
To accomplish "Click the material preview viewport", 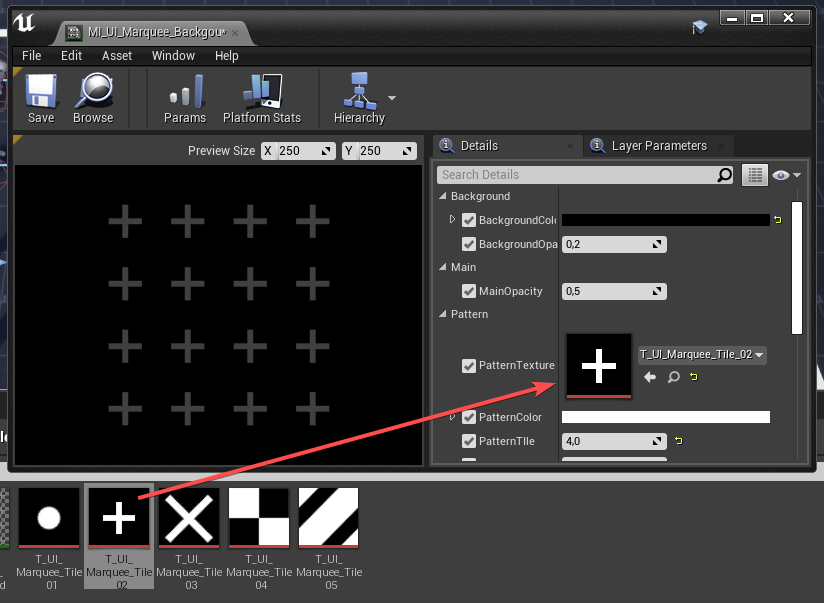I will pyautogui.click(x=219, y=315).
